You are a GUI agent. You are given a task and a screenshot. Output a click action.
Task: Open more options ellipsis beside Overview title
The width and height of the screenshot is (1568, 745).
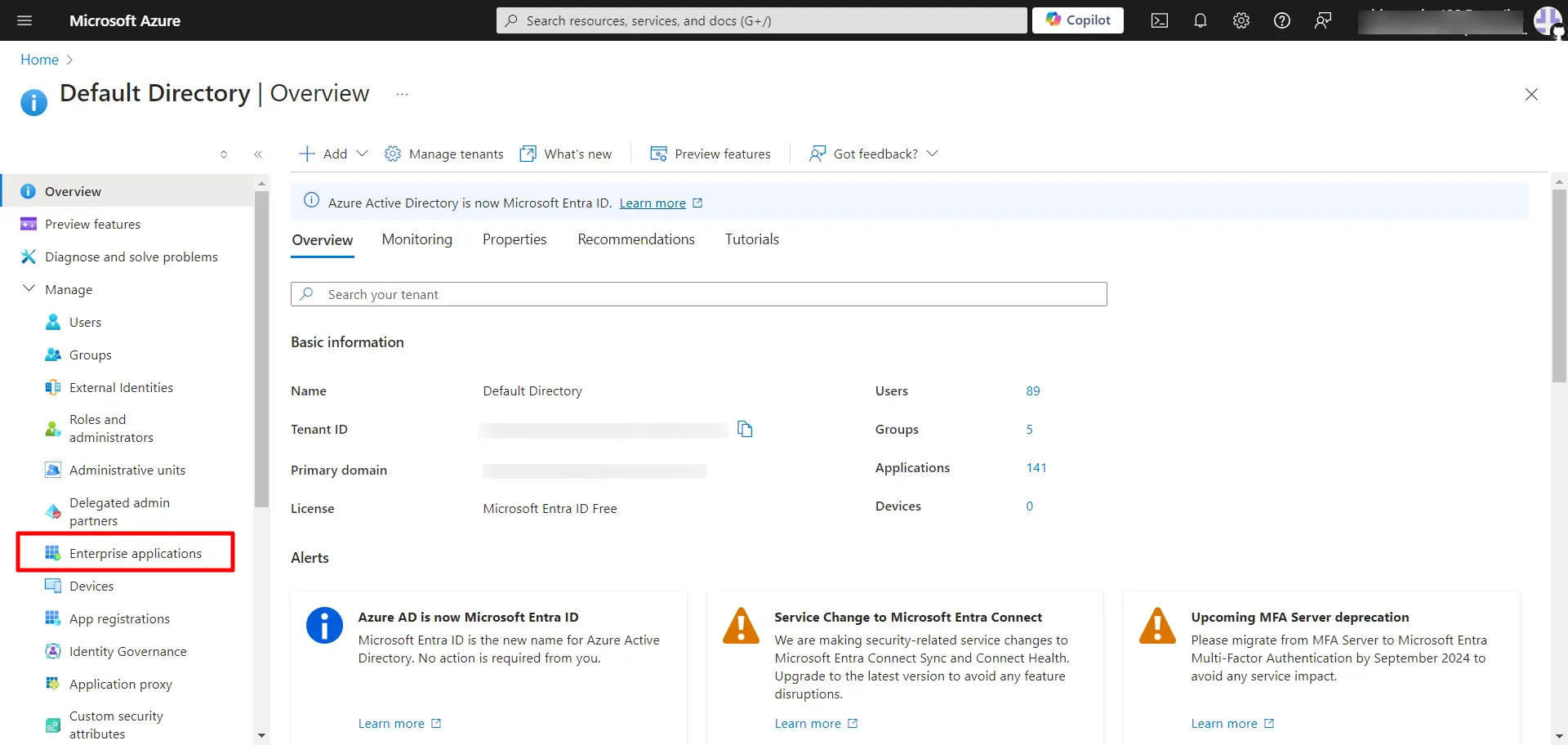(402, 94)
